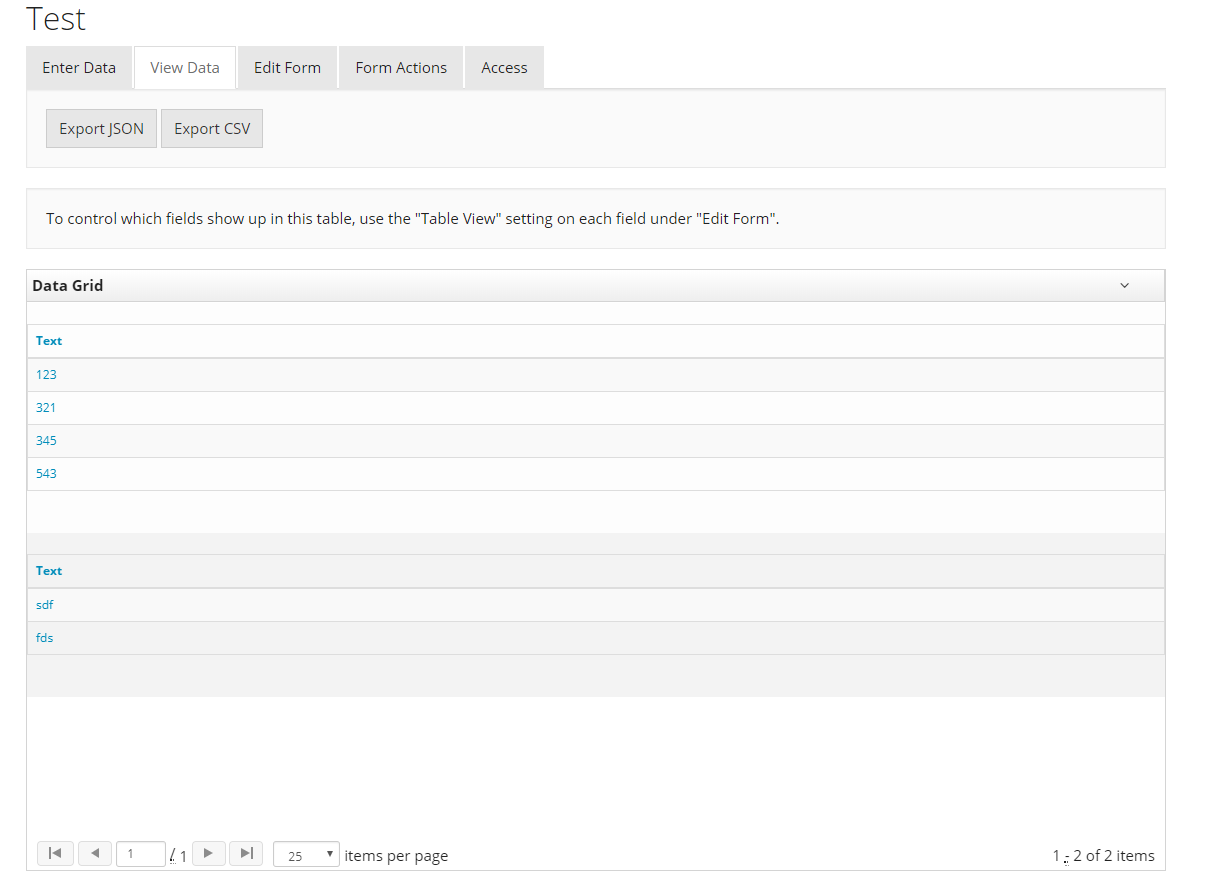Switch to the Form Actions tab

click(400, 67)
